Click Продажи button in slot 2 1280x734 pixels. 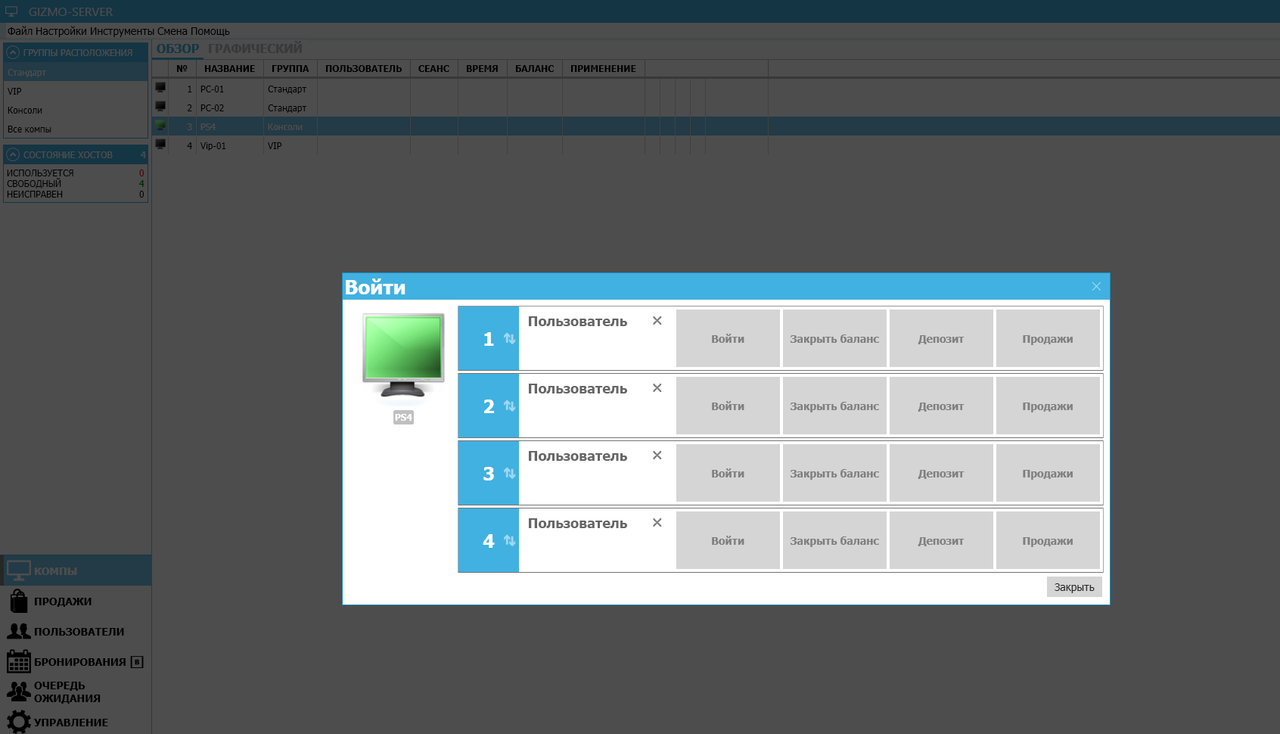coord(1048,406)
